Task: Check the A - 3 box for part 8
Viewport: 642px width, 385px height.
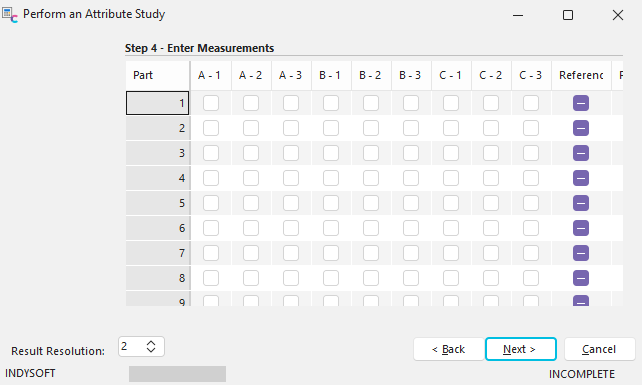Action: click(291, 278)
